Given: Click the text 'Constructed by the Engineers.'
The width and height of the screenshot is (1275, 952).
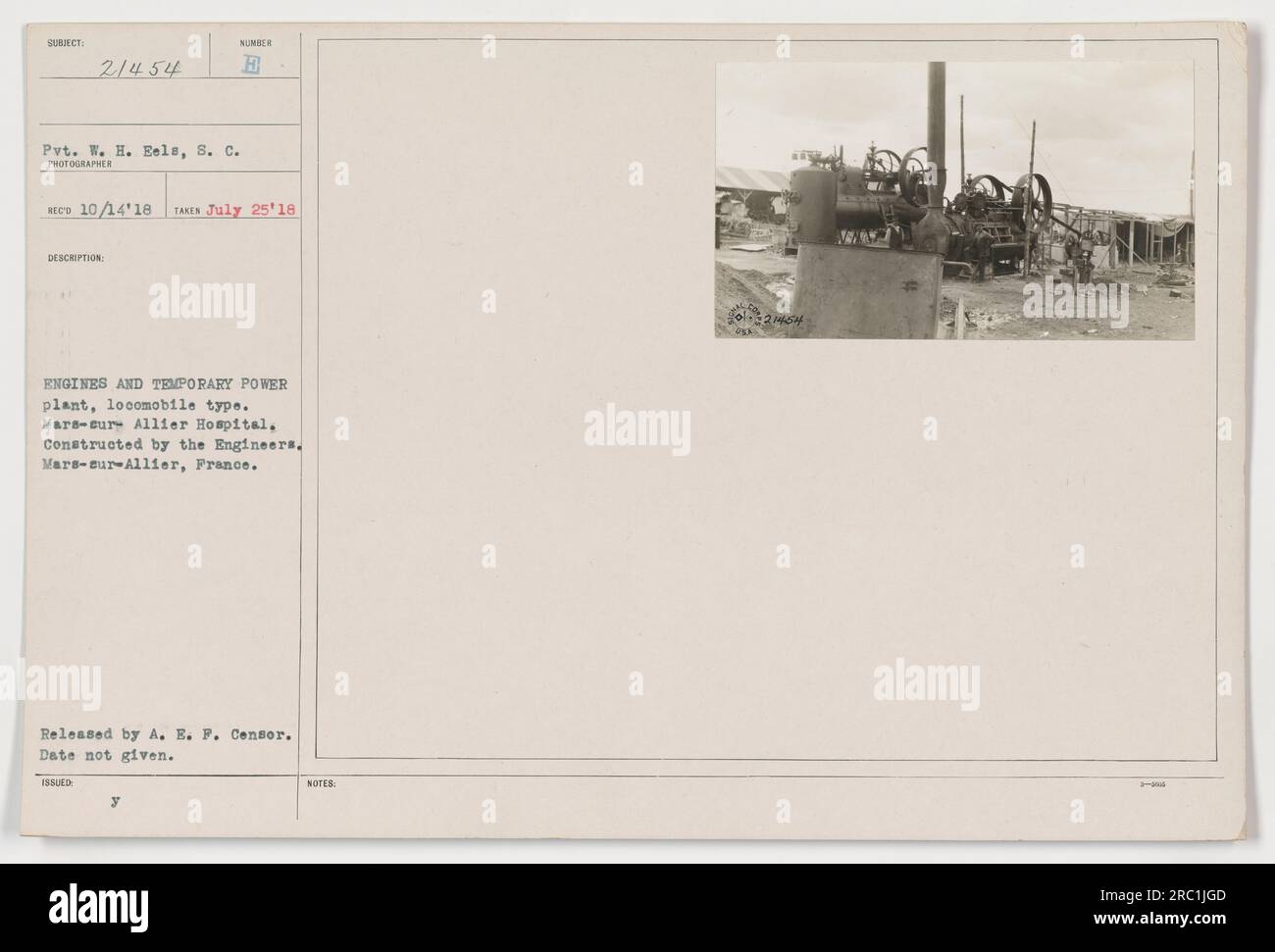Looking at the screenshot, I should pos(172,444).
